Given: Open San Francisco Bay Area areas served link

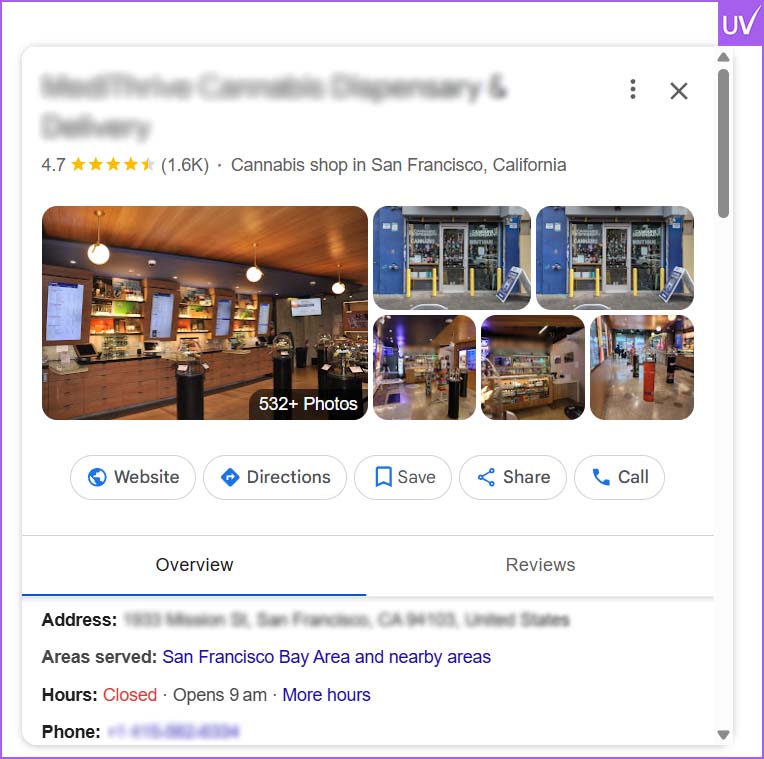Looking at the screenshot, I should 326,657.
